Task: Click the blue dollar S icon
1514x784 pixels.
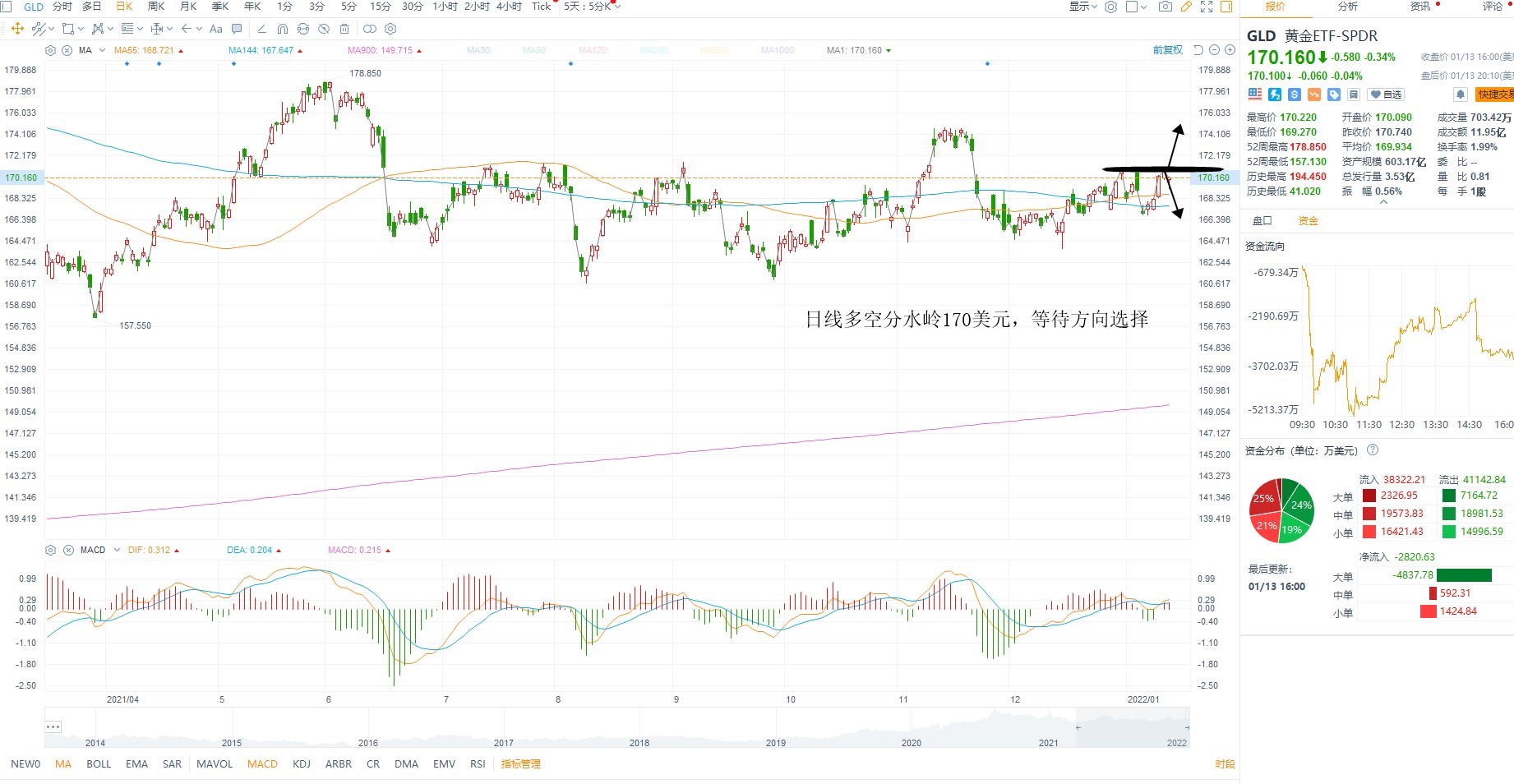Action: 1295,95
